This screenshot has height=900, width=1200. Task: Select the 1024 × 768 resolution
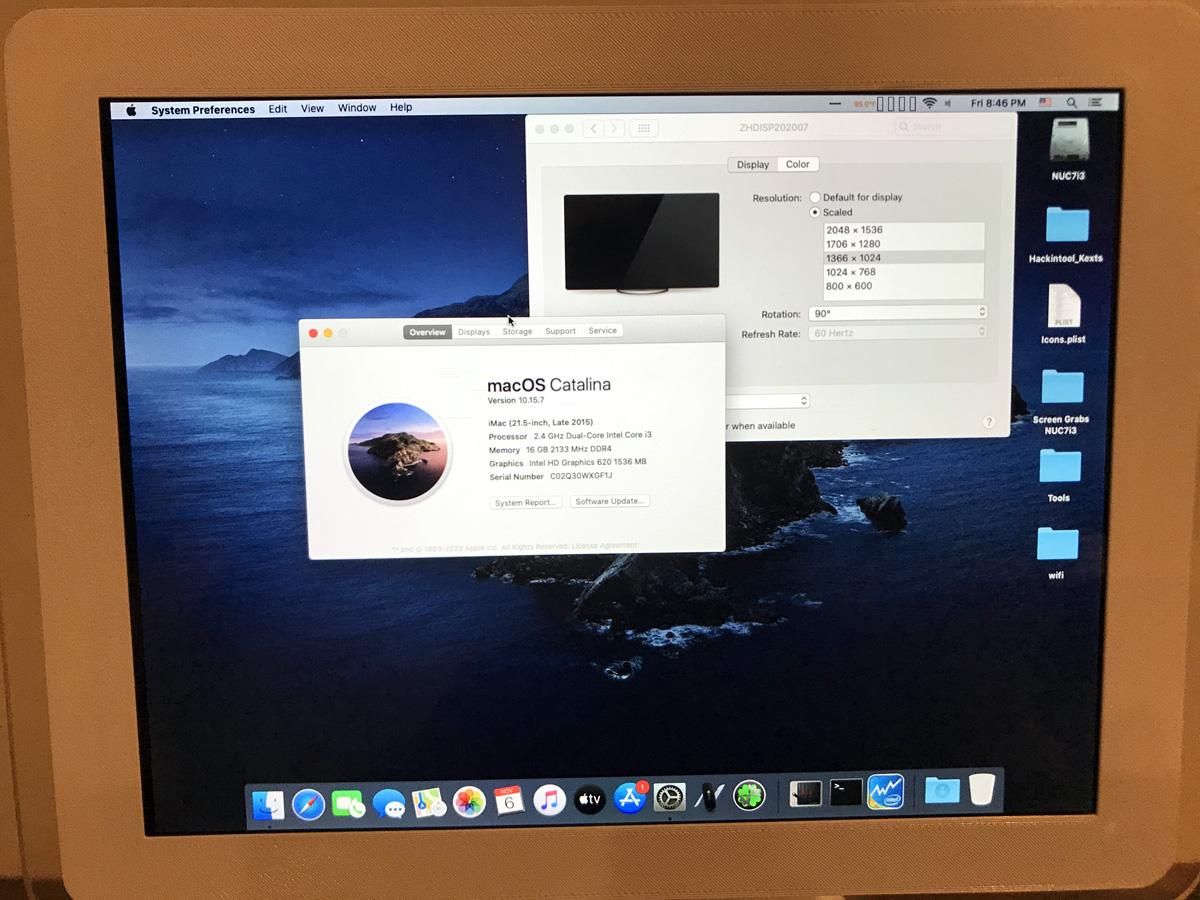852,271
